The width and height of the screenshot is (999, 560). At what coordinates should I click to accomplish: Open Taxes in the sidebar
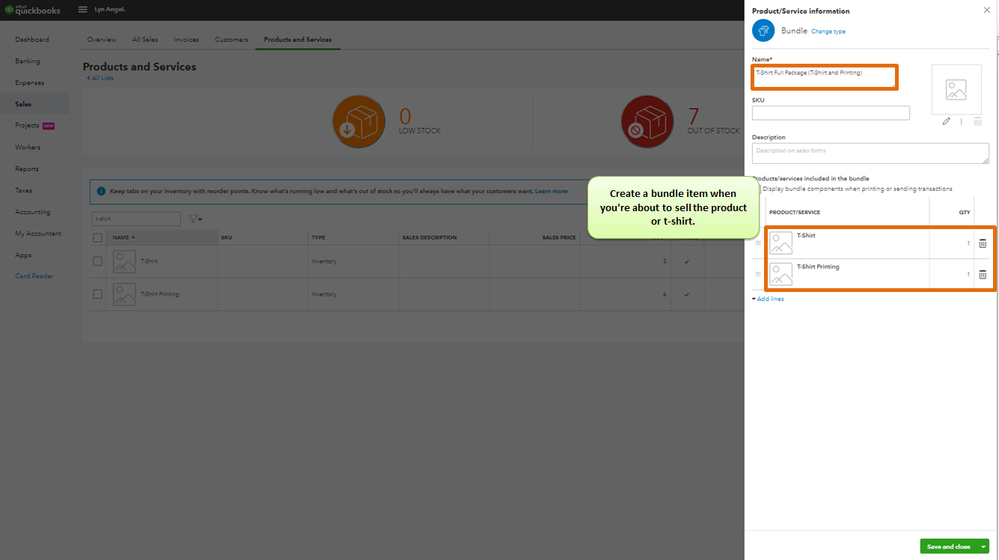pos(24,190)
